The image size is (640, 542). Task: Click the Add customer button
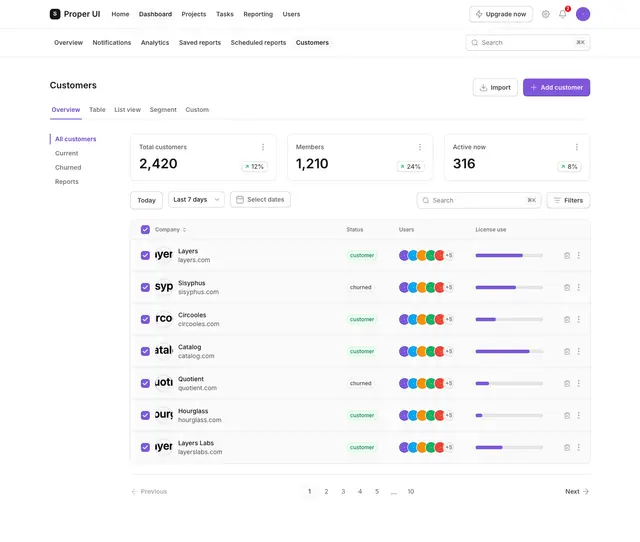(556, 87)
